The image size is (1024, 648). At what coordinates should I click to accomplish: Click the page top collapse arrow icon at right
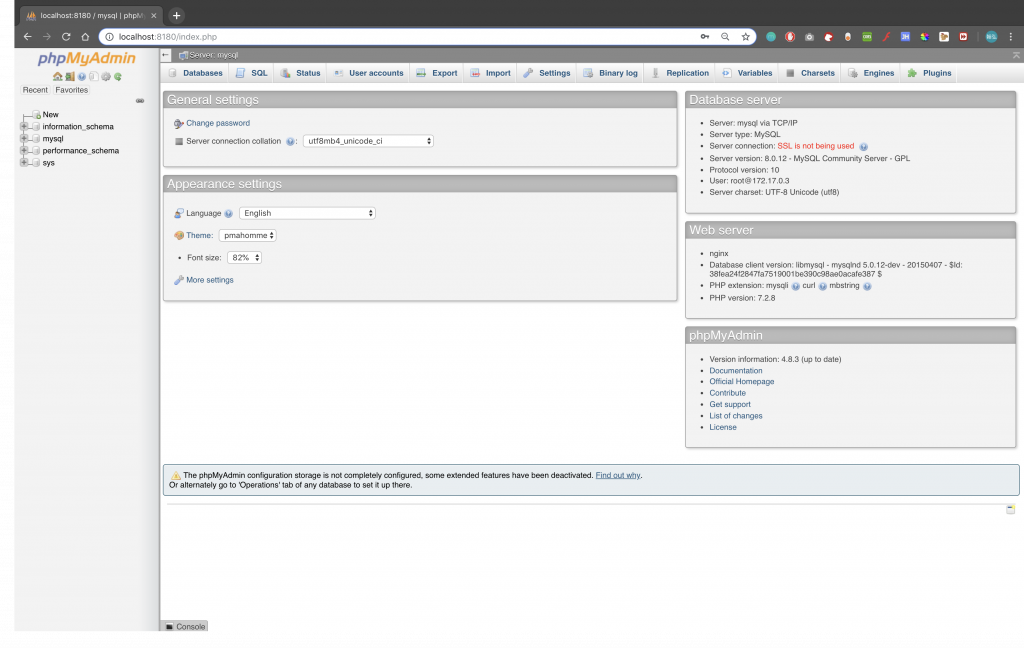click(1016, 56)
